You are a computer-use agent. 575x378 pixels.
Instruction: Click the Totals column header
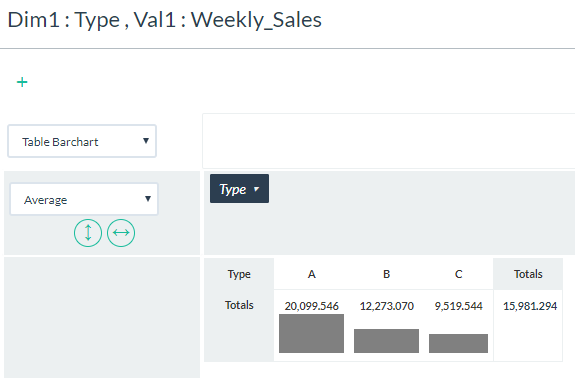coord(528,274)
